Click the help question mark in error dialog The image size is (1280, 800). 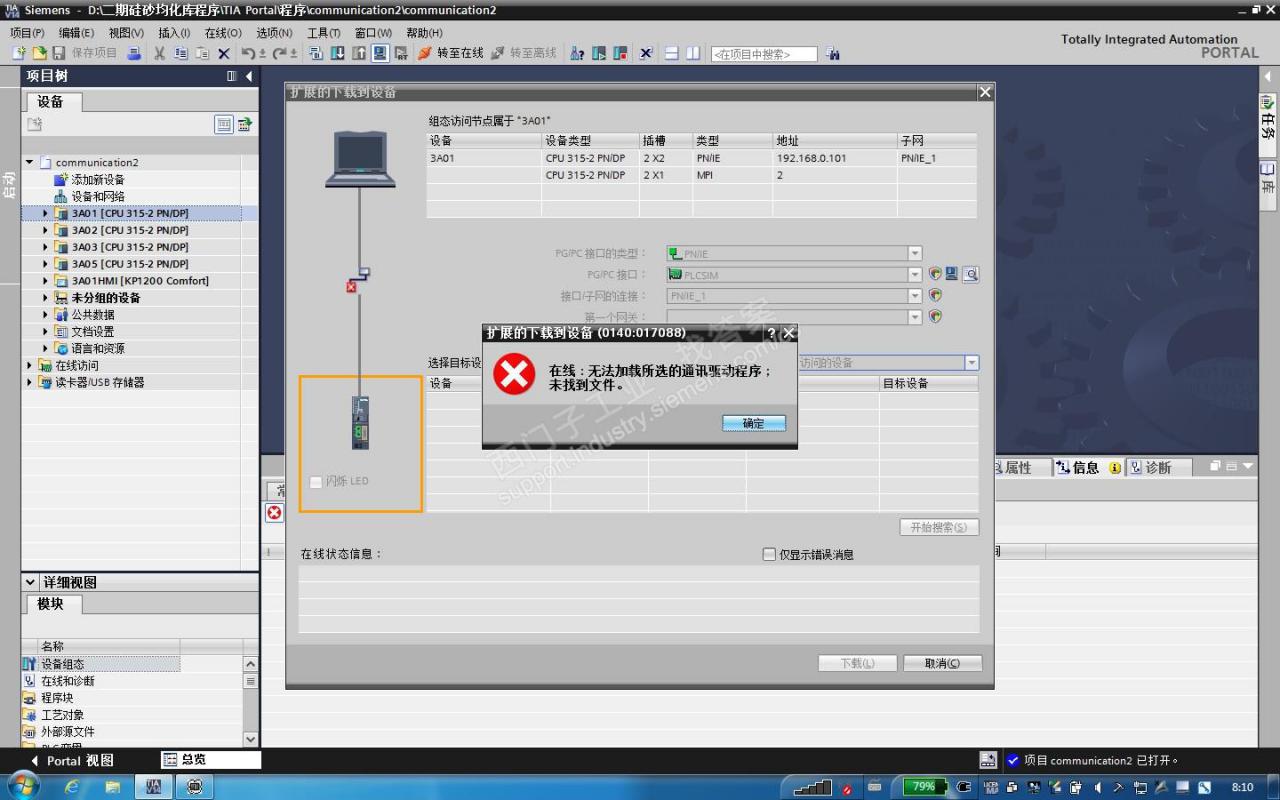pos(771,333)
